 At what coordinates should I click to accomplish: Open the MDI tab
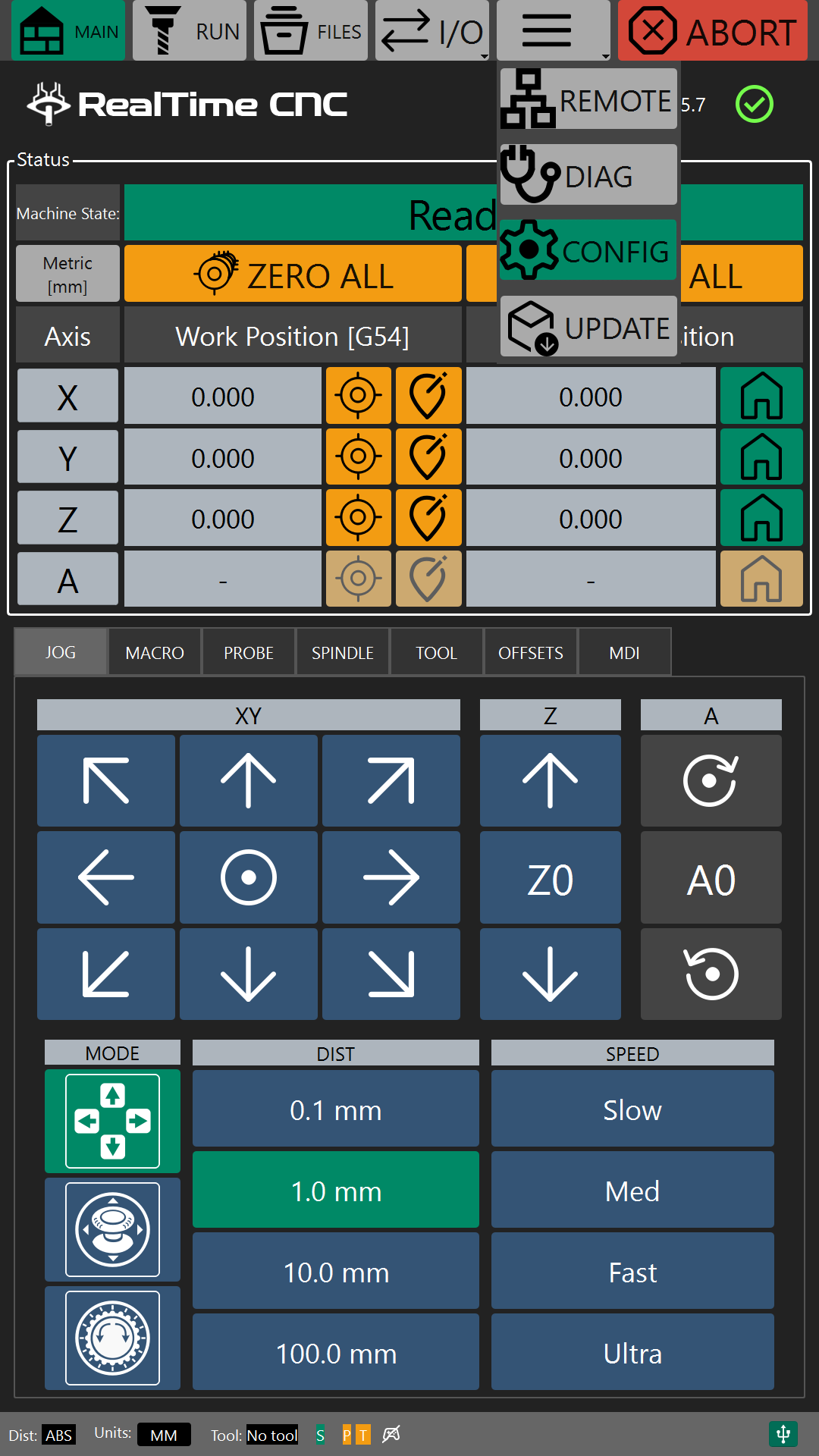tap(624, 652)
